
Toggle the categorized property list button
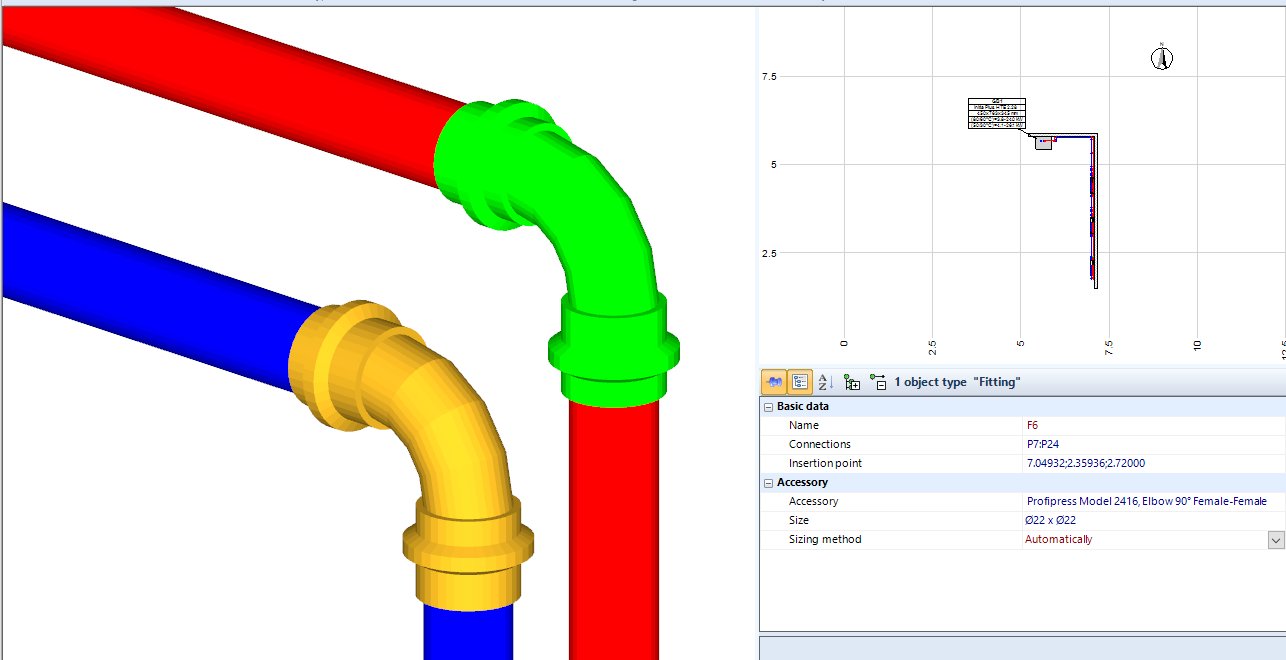pos(800,382)
